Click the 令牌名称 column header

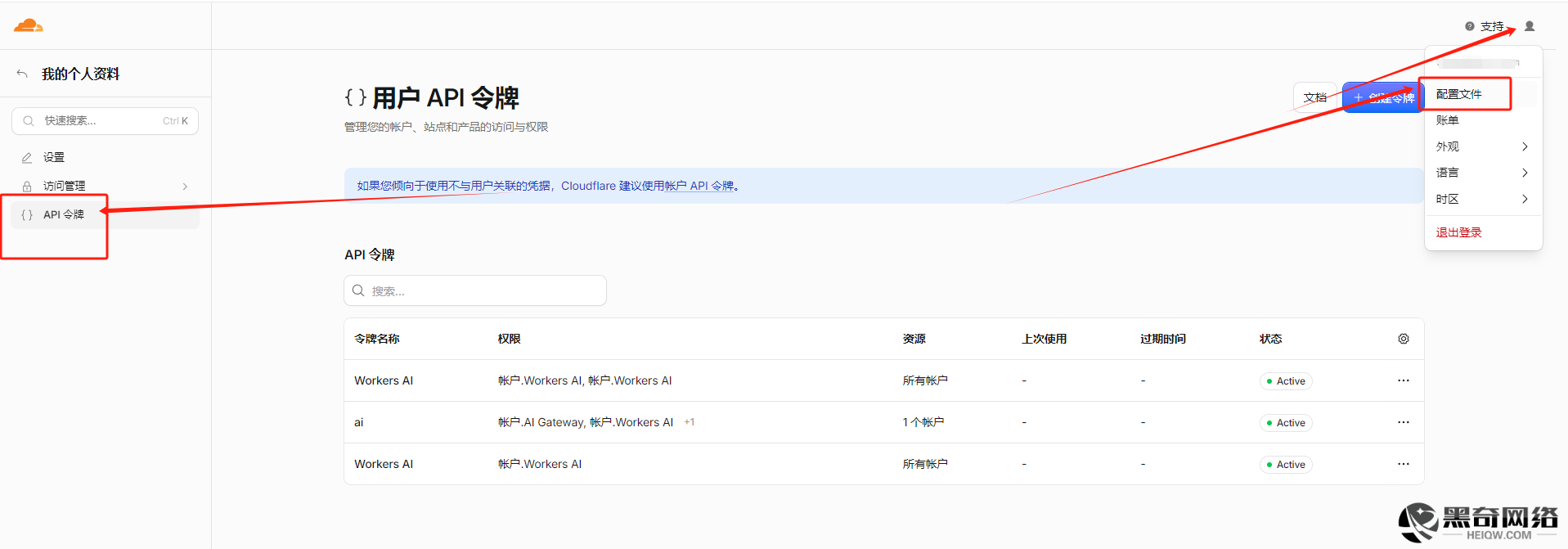pyautogui.click(x=377, y=339)
